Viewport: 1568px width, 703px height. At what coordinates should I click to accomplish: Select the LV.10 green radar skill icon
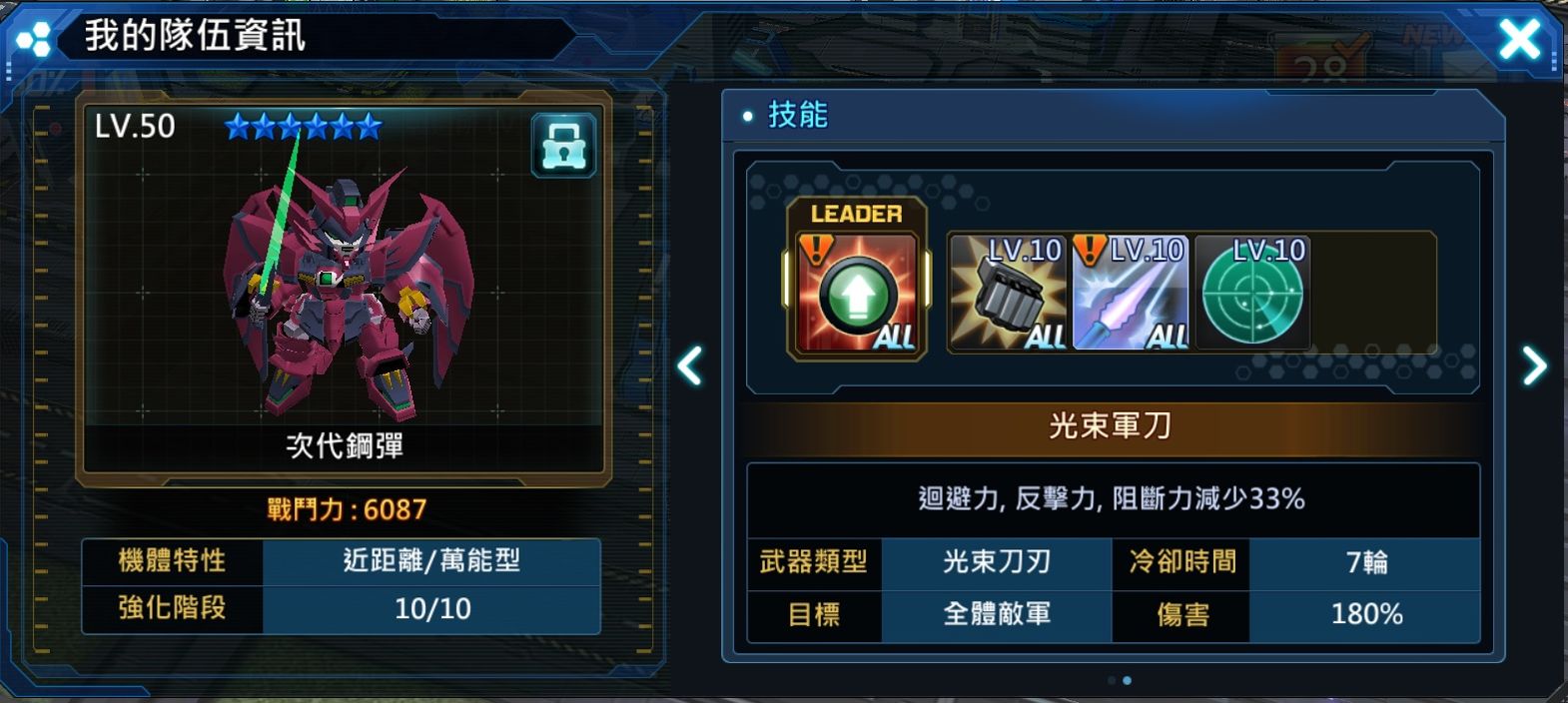pos(1252,293)
